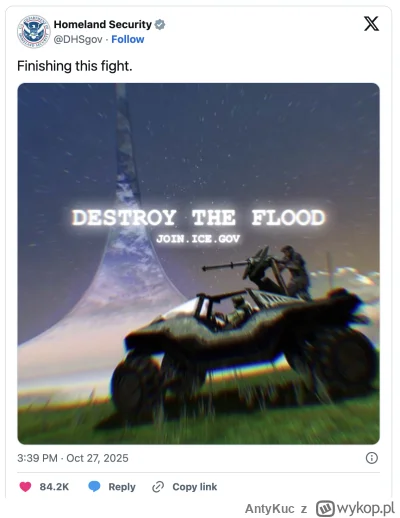Click the JOIN.ICE.GOV text in image
This screenshot has height=518, width=400.
198,239
